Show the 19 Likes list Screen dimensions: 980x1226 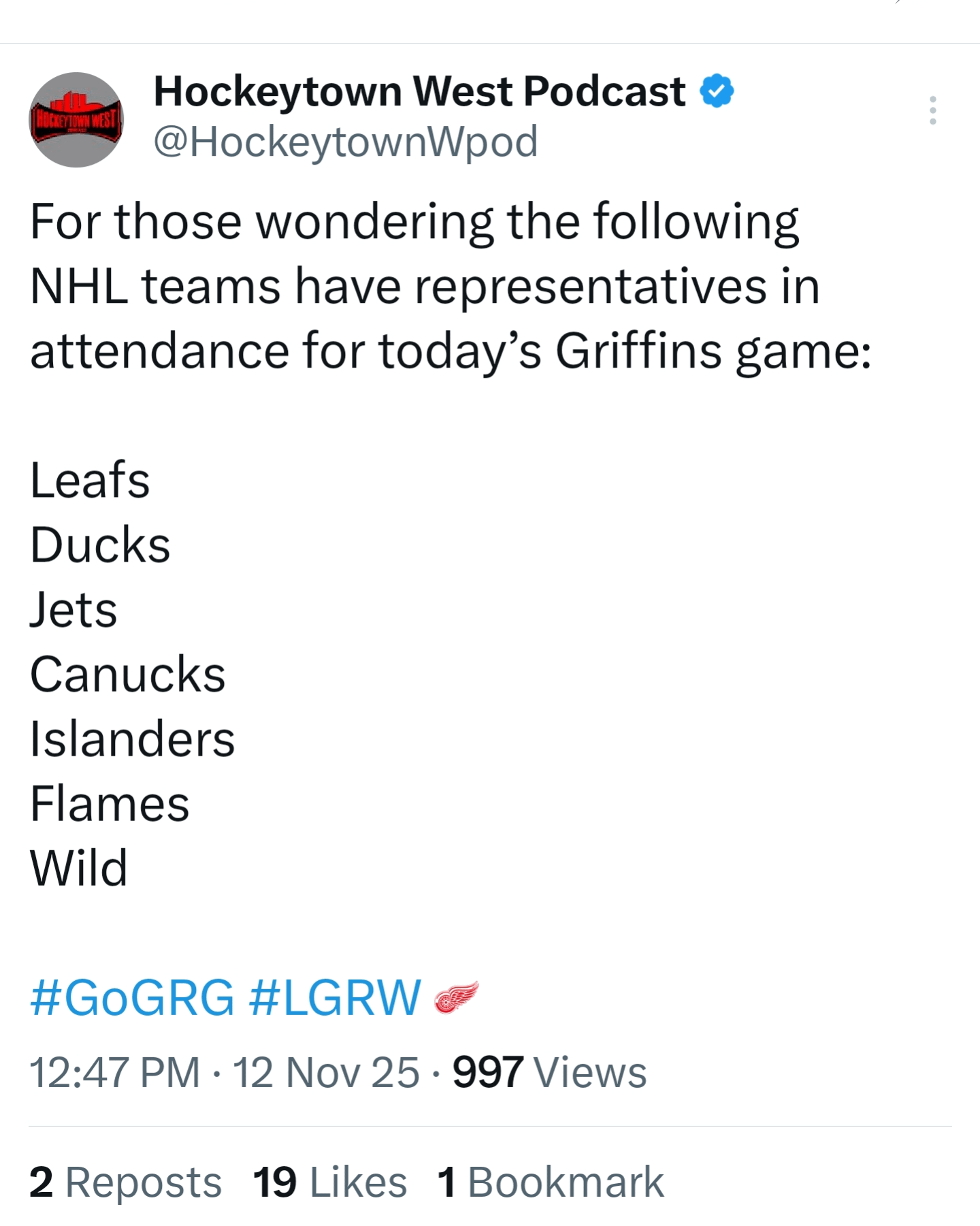tap(329, 1182)
